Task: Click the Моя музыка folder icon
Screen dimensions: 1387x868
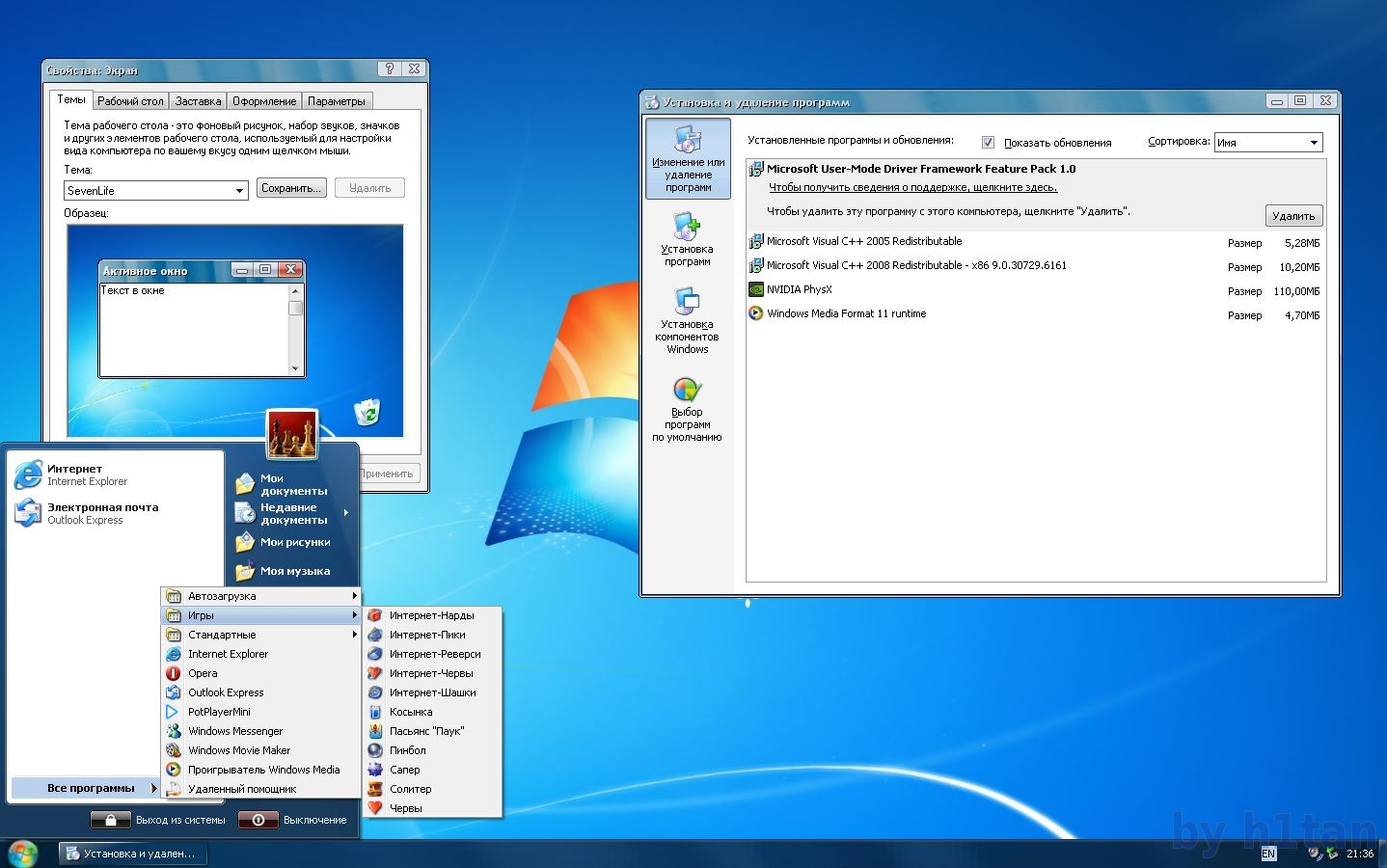Action: pyautogui.click(x=245, y=571)
